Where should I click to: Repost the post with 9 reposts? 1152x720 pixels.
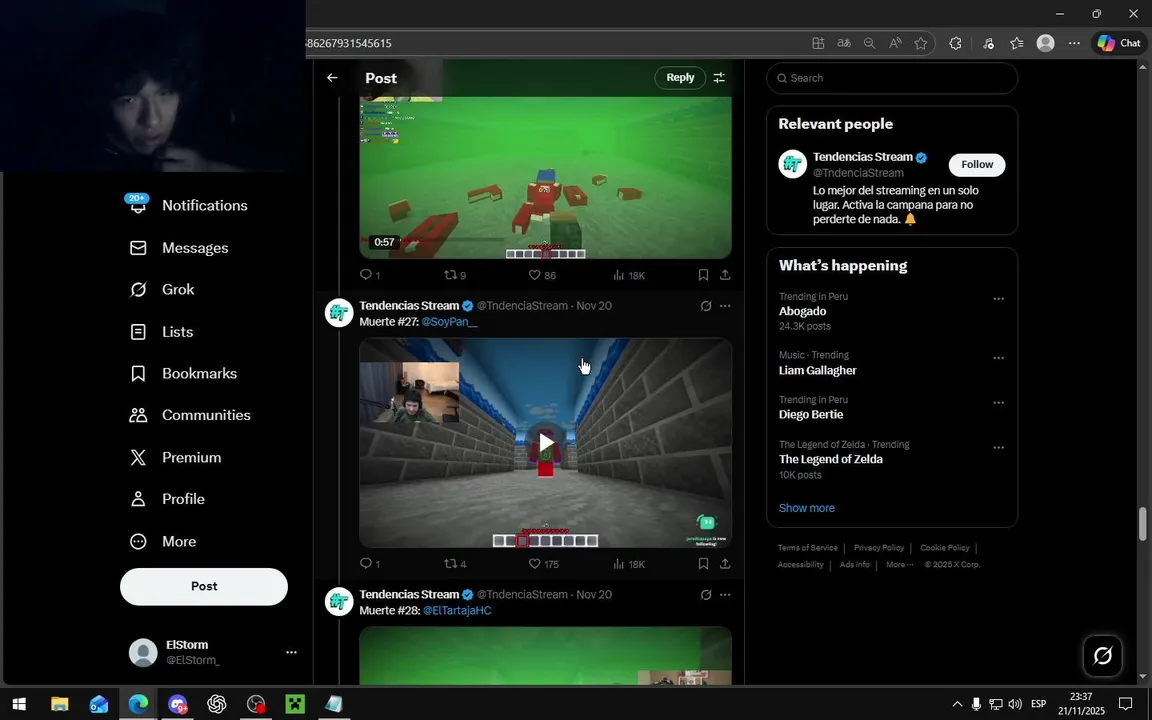tap(455, 275)
